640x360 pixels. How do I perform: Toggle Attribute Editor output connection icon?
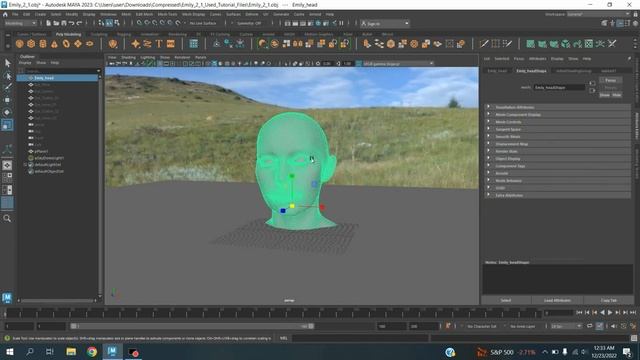coord(592,90)
